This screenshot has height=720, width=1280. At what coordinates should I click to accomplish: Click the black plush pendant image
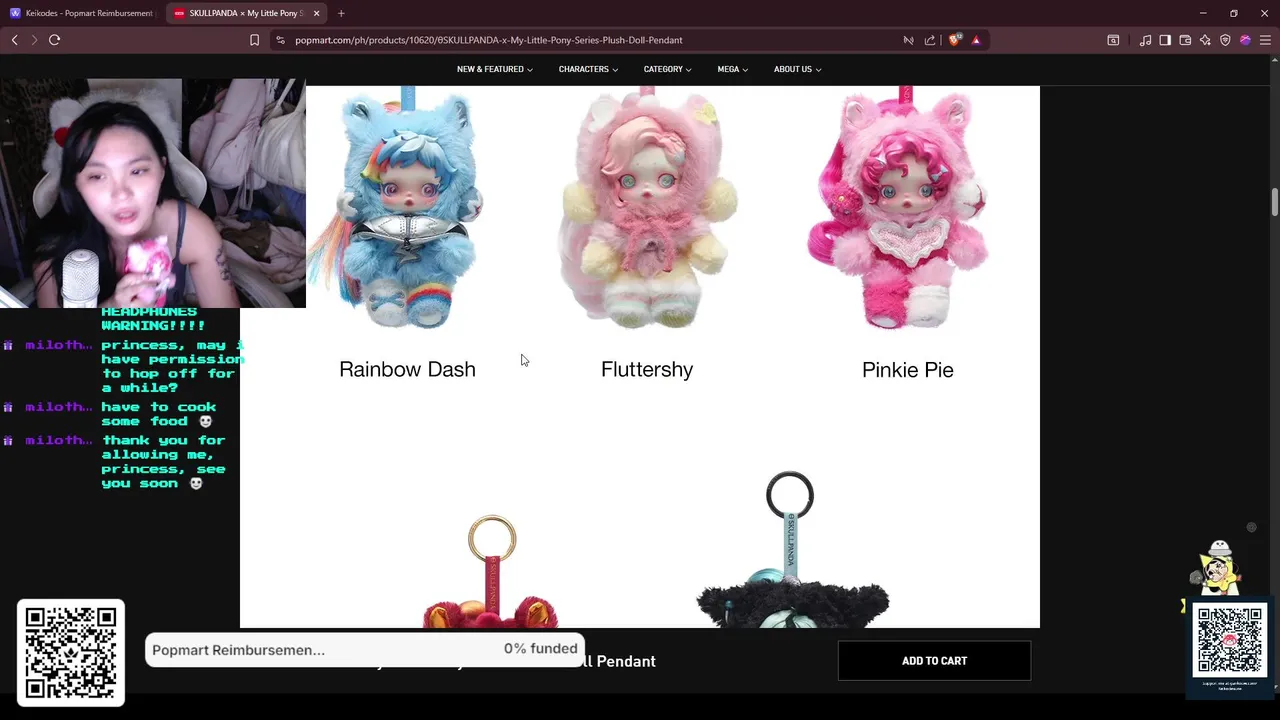tap(791, 550)
